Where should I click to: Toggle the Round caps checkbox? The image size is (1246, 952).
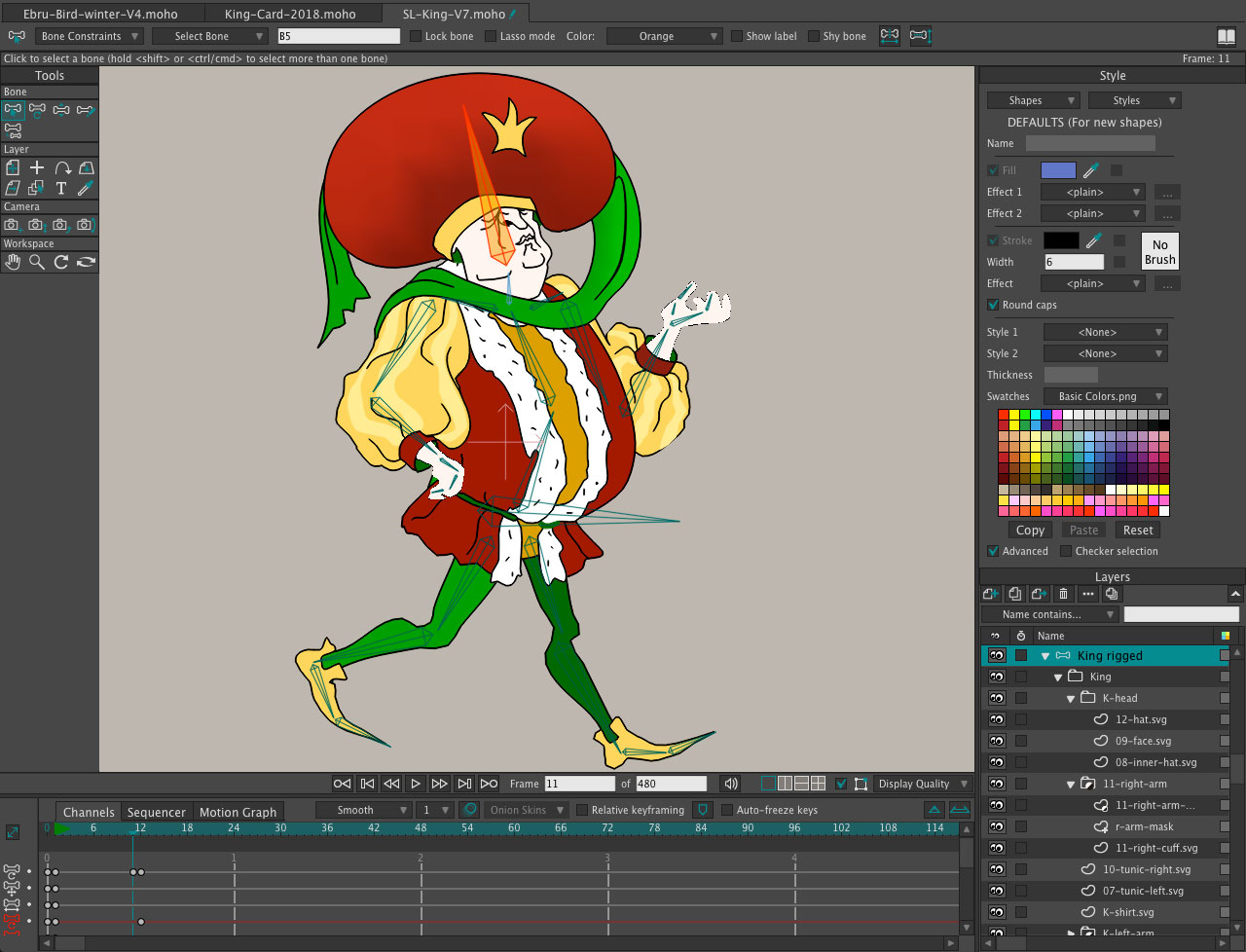click(993, 305)
